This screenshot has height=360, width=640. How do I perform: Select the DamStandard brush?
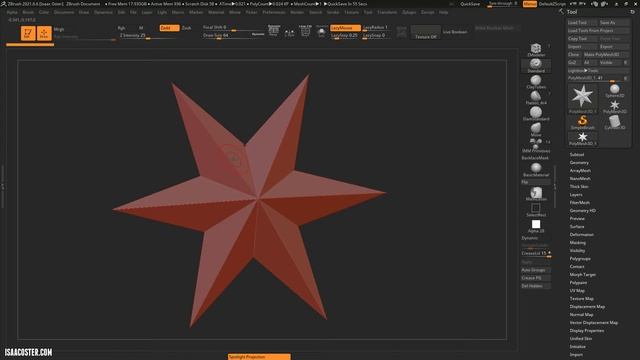536,114
